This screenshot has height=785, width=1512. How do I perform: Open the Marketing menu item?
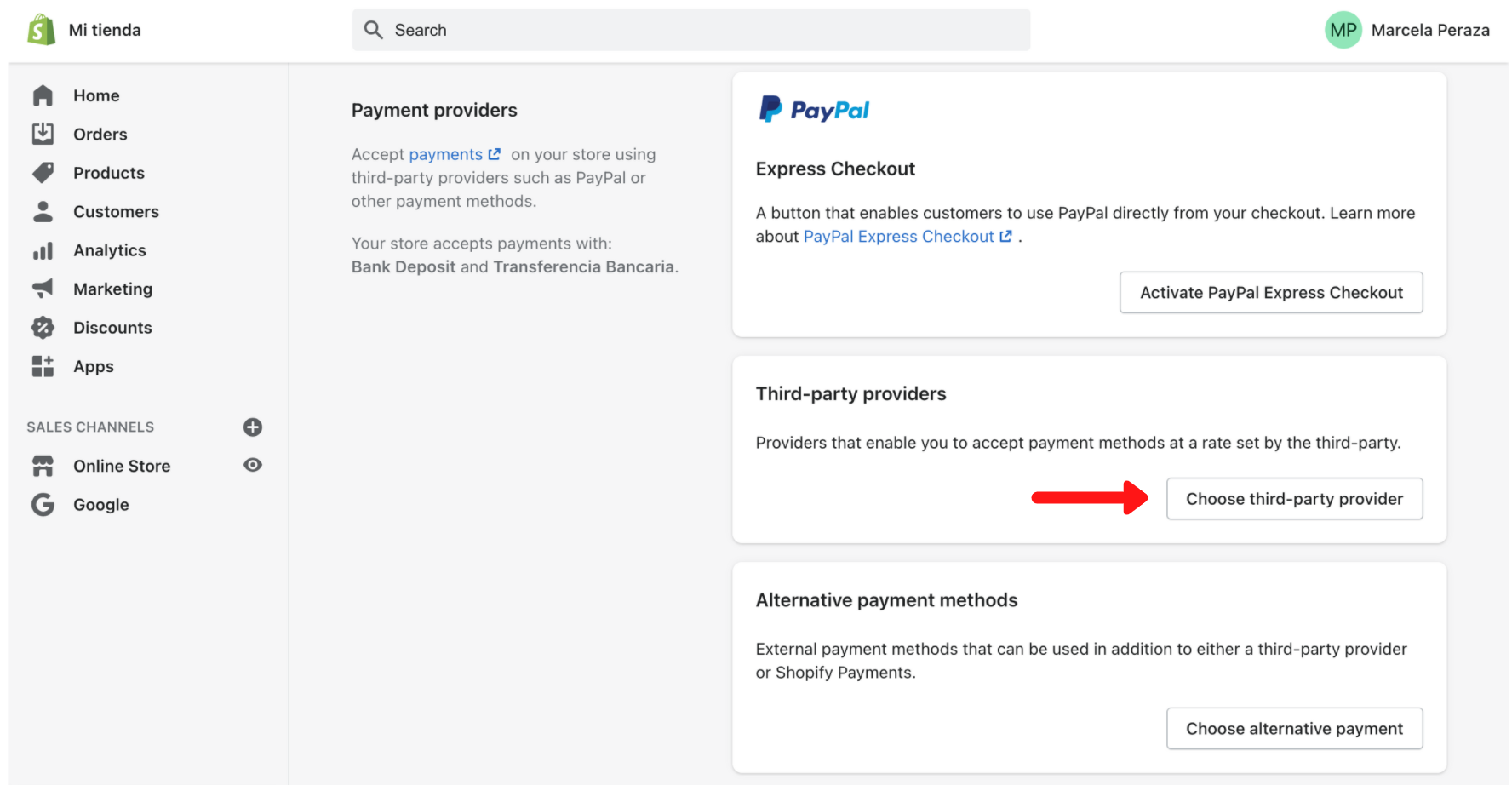(x=112, y=289)
